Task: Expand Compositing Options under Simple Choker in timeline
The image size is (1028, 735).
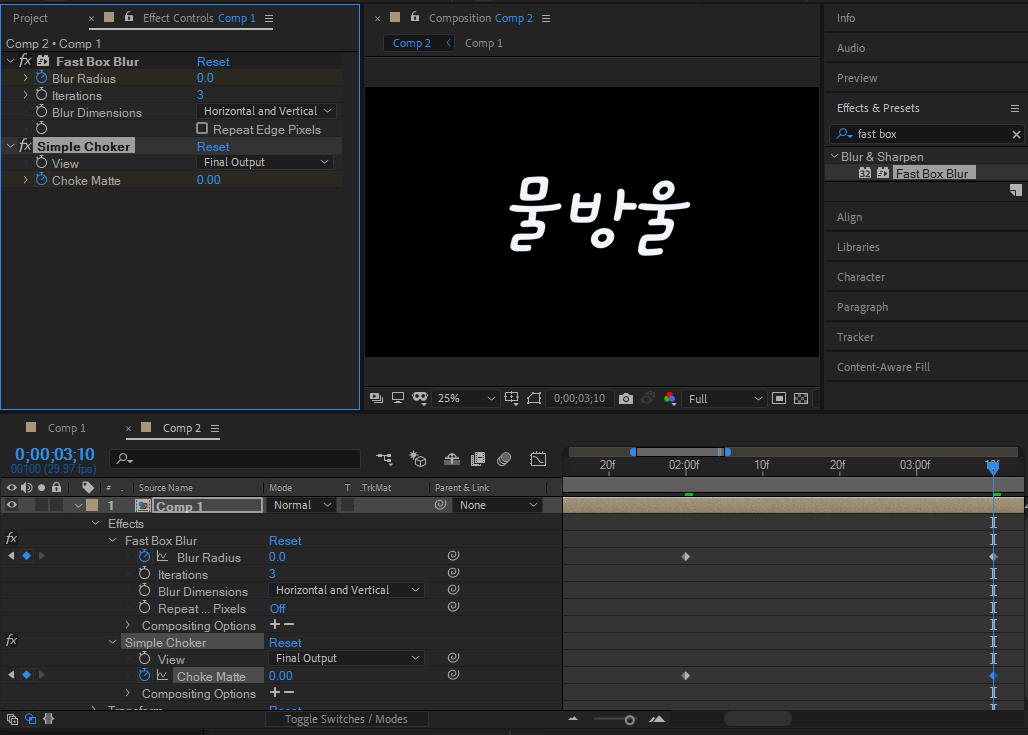Action: pos(127,692)
